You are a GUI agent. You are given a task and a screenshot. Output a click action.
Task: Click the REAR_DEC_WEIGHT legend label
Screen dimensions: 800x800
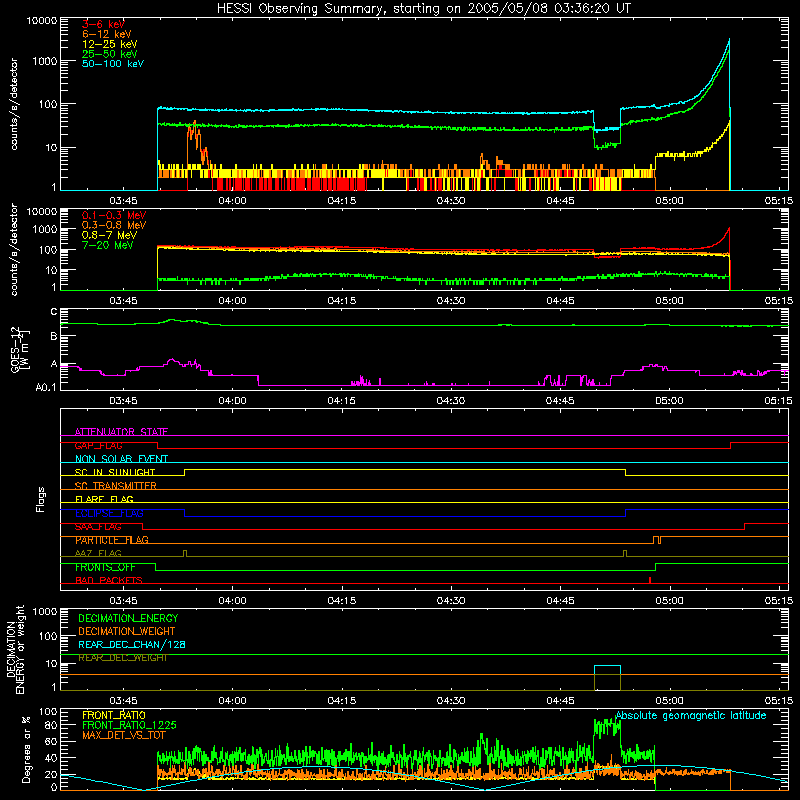[122, 658]
